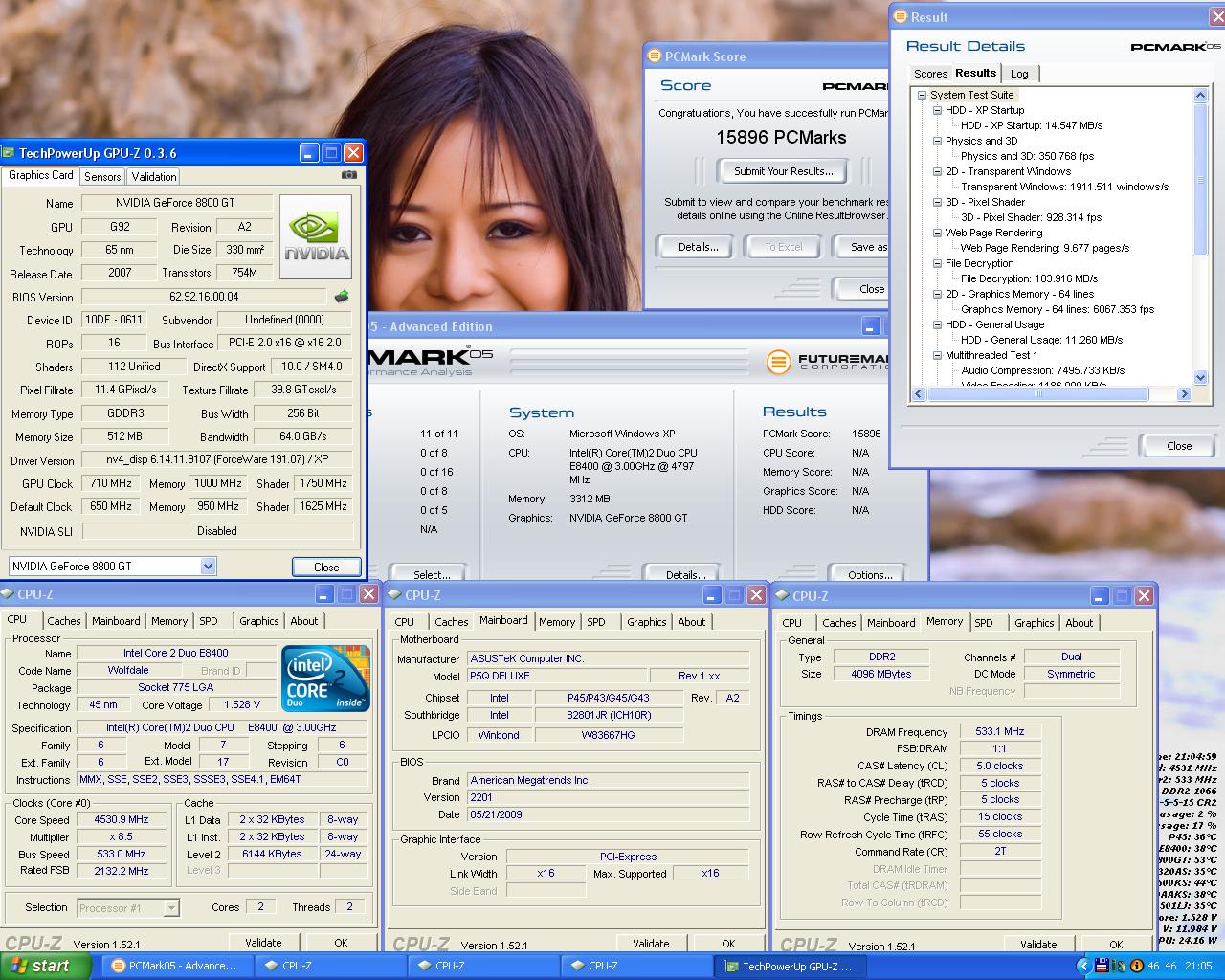Open Graphics tab in right CPU-Z window
This screenshot has width=1225, height=980.
pos(1035,623)
